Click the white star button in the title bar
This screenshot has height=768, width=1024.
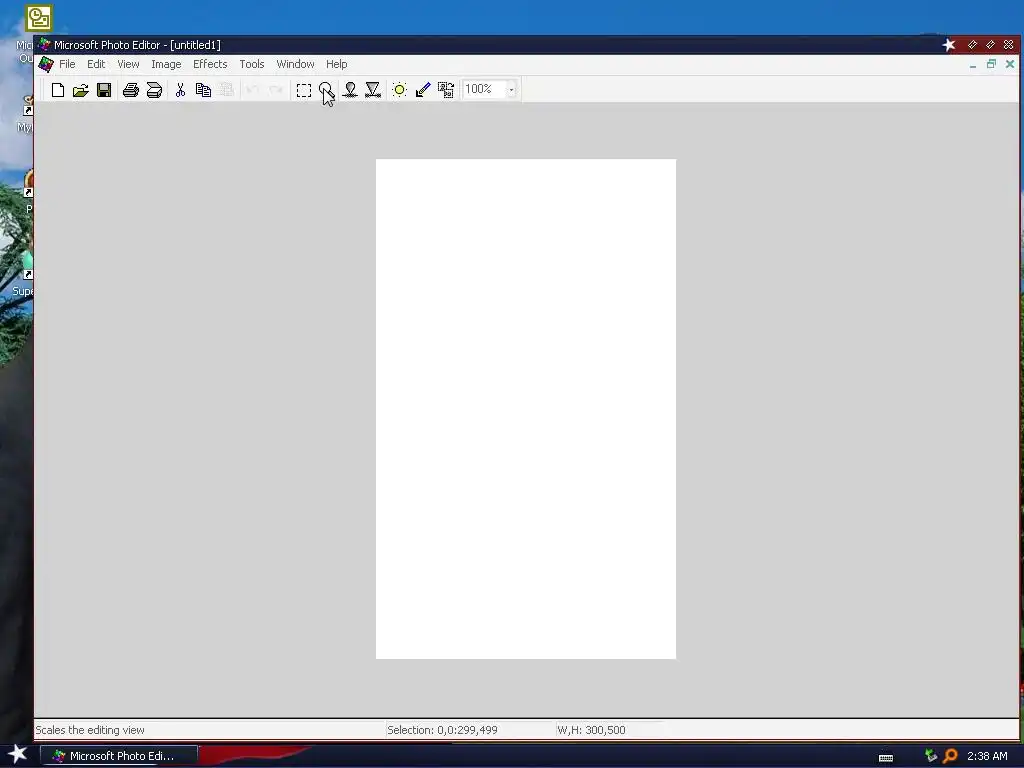click(x=949, y=44)
